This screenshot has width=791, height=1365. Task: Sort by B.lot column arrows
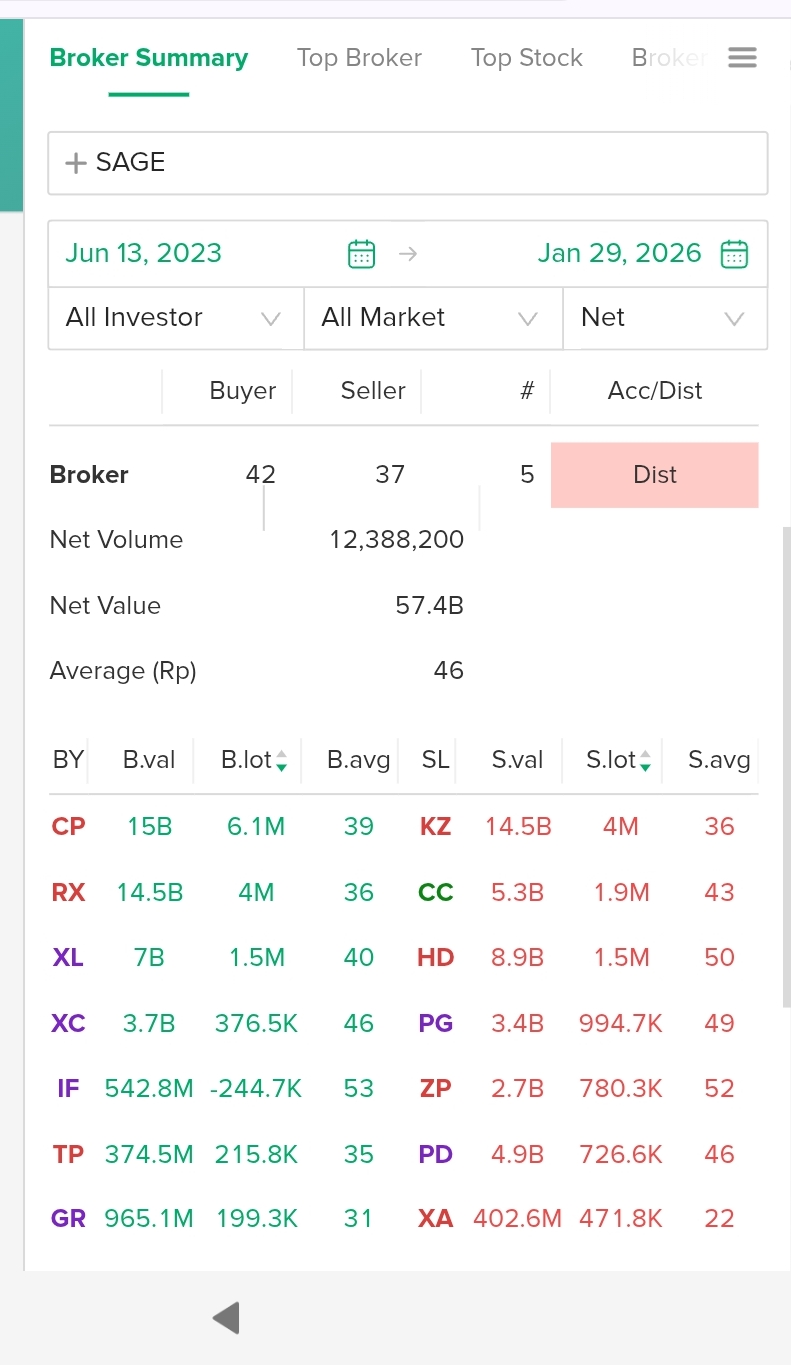pos(282,761)
